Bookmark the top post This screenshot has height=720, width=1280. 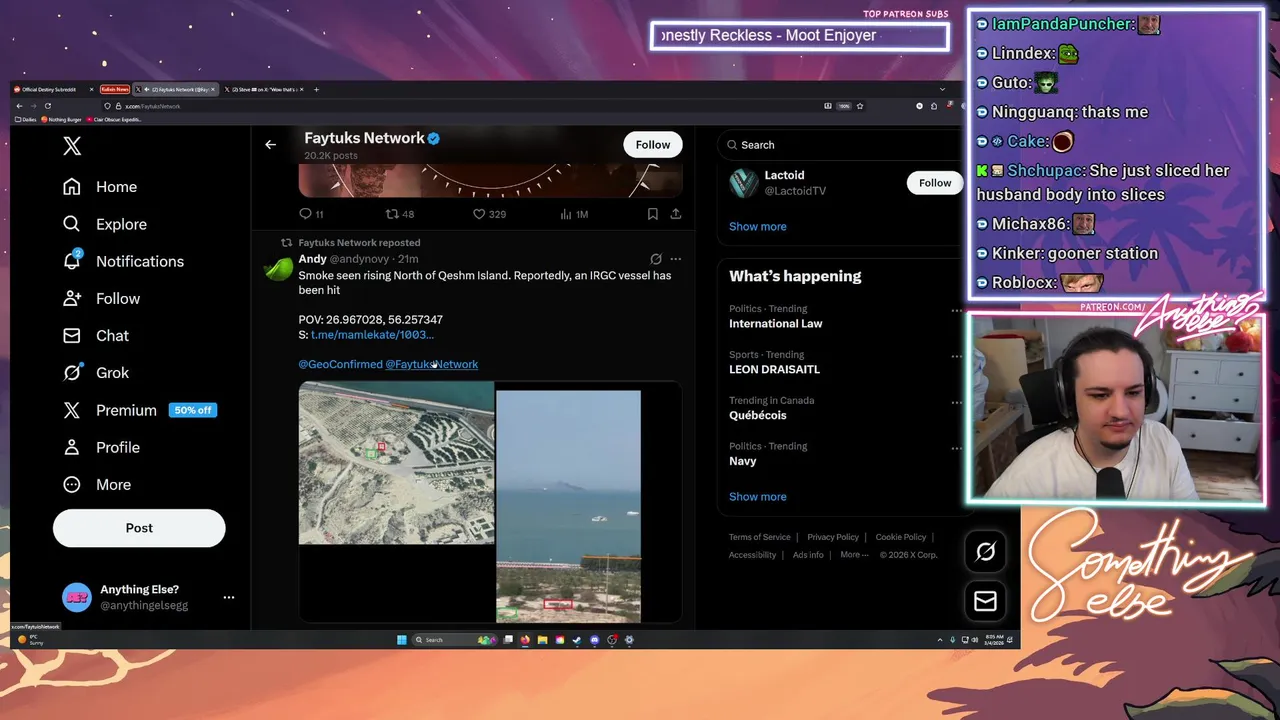[652, 214]
